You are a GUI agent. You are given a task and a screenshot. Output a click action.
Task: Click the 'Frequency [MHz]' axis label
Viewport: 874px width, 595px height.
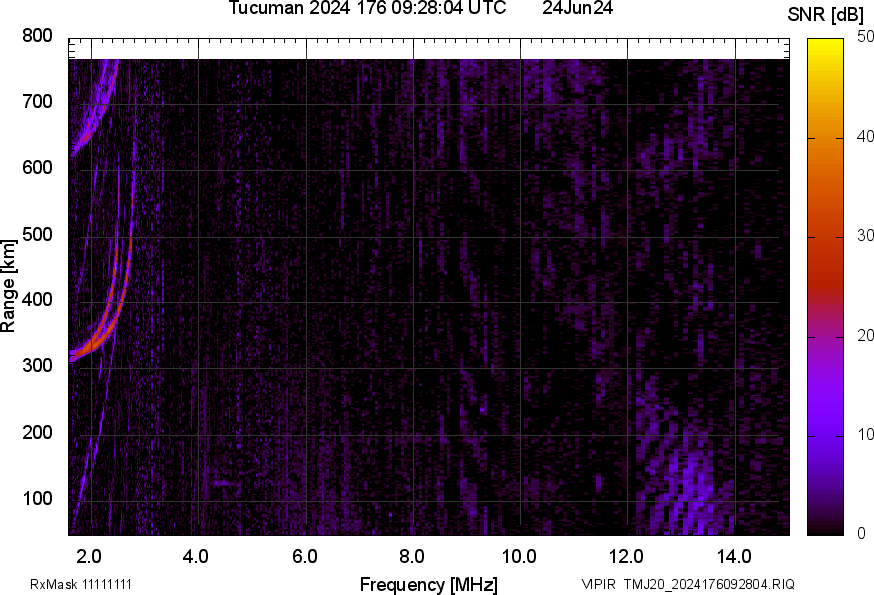point(429,584)
